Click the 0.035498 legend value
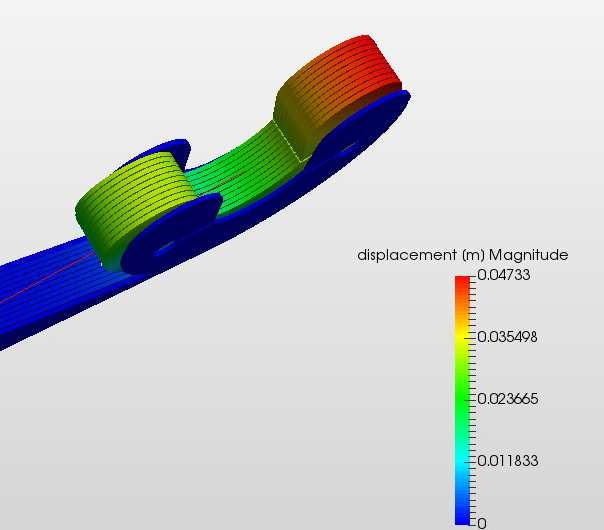604x530 pixels. click(507, 337)
